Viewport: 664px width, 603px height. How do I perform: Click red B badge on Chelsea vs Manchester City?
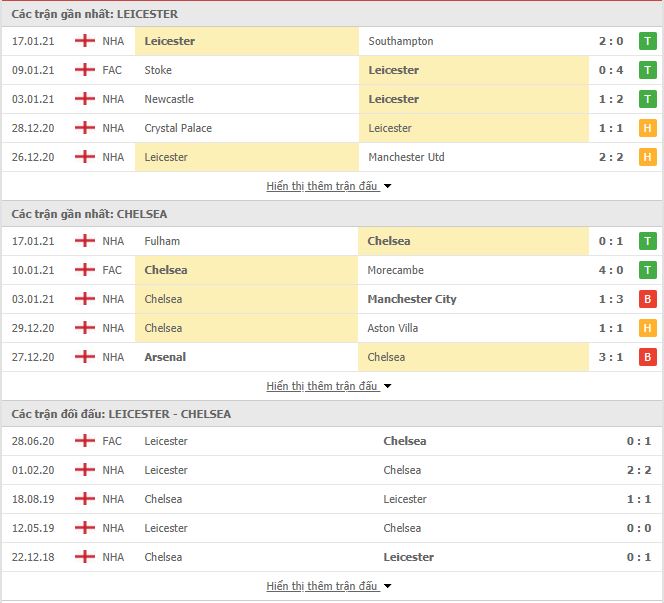click(647, 299)
